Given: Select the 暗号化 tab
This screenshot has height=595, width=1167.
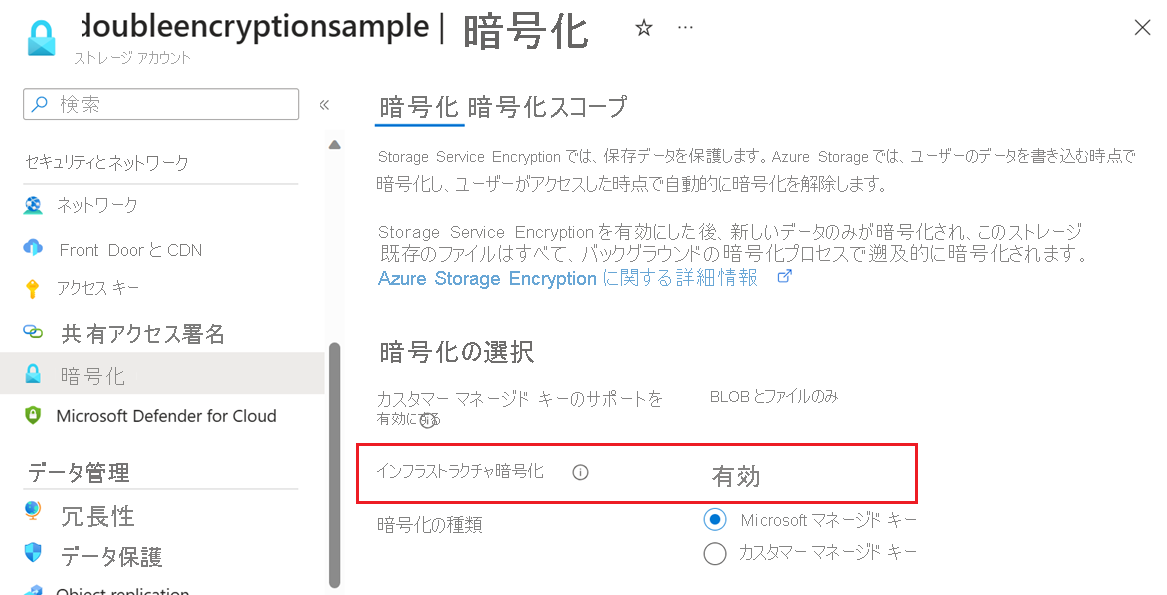Looking at the screenshot, I should (419, 105).
